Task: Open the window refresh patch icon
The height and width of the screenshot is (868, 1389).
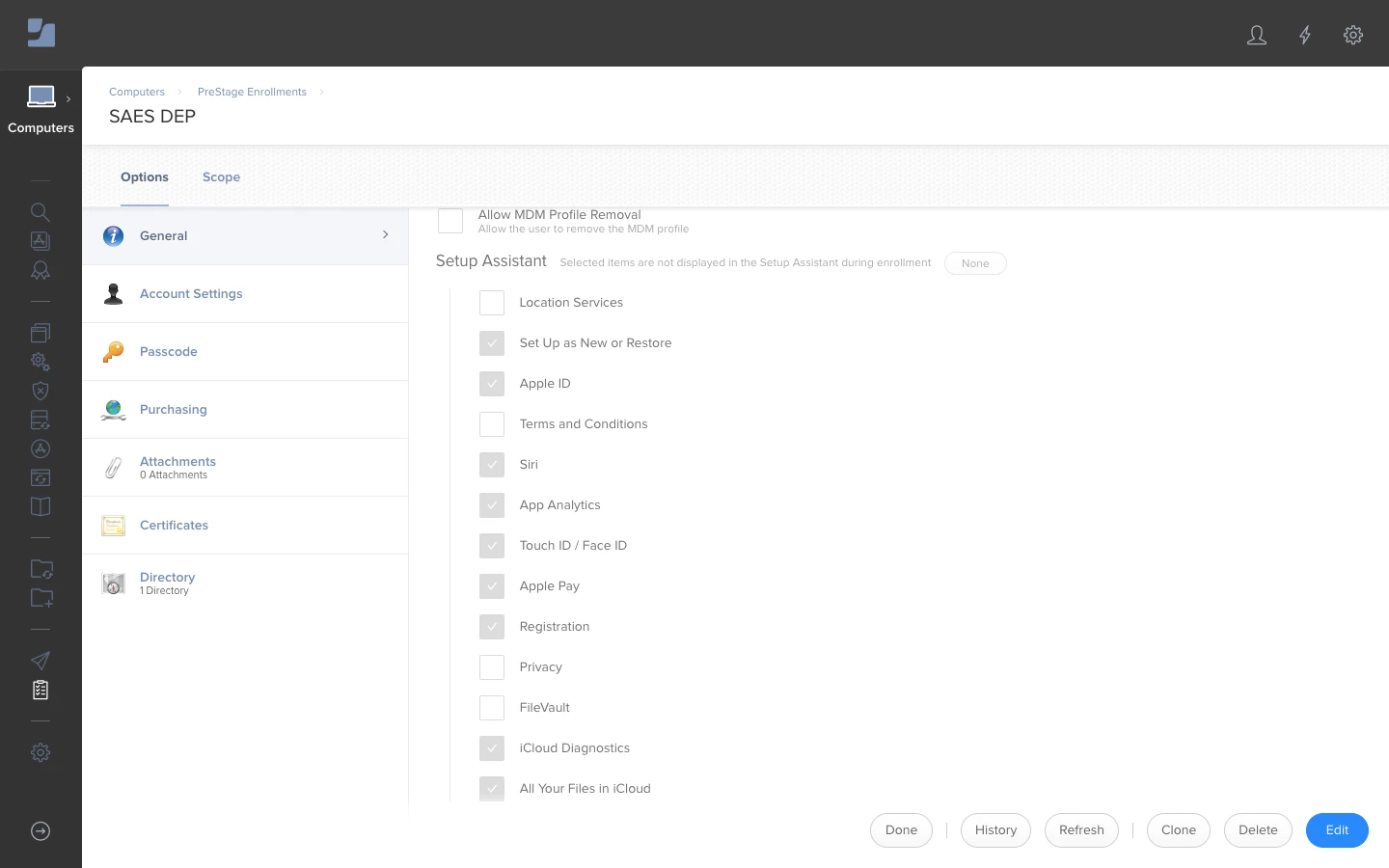Action: click(41, 477)
